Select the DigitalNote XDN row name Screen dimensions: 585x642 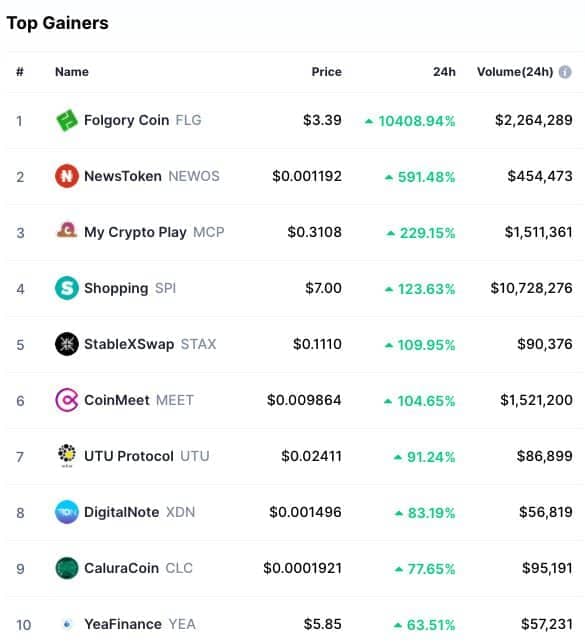point(139,512)
